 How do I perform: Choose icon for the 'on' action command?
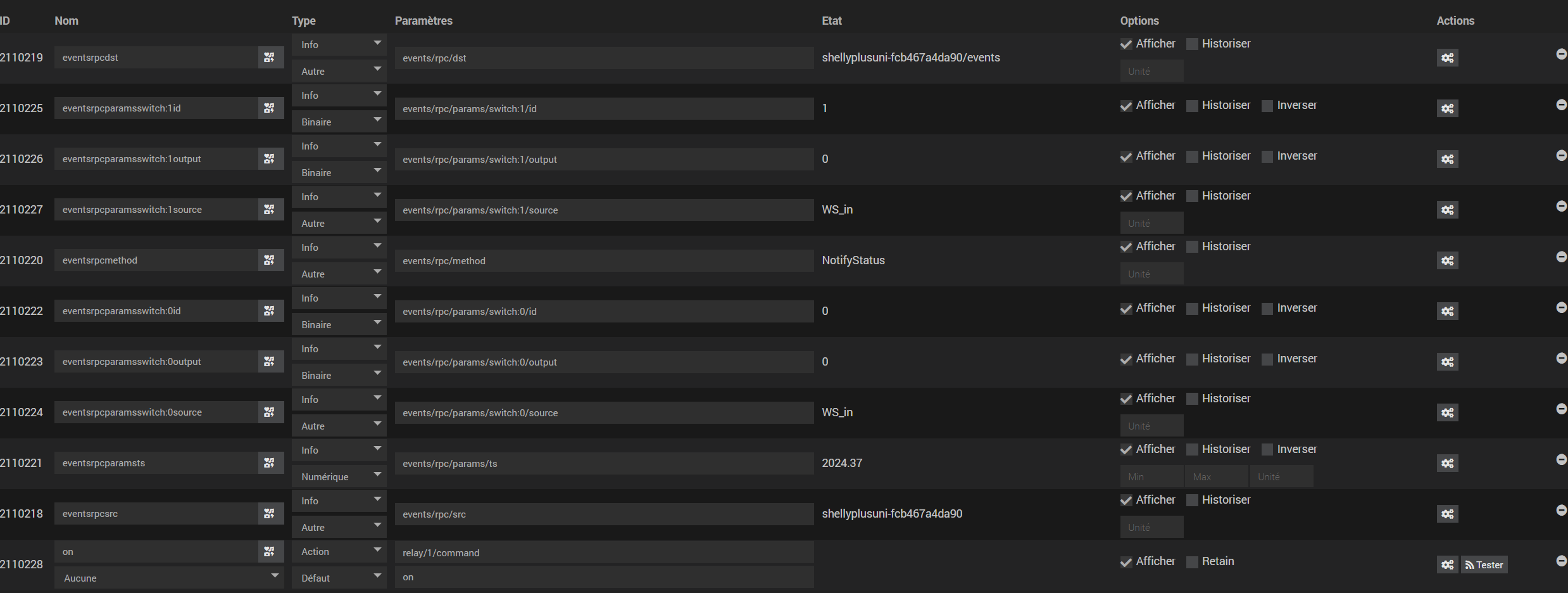point(270,552)
